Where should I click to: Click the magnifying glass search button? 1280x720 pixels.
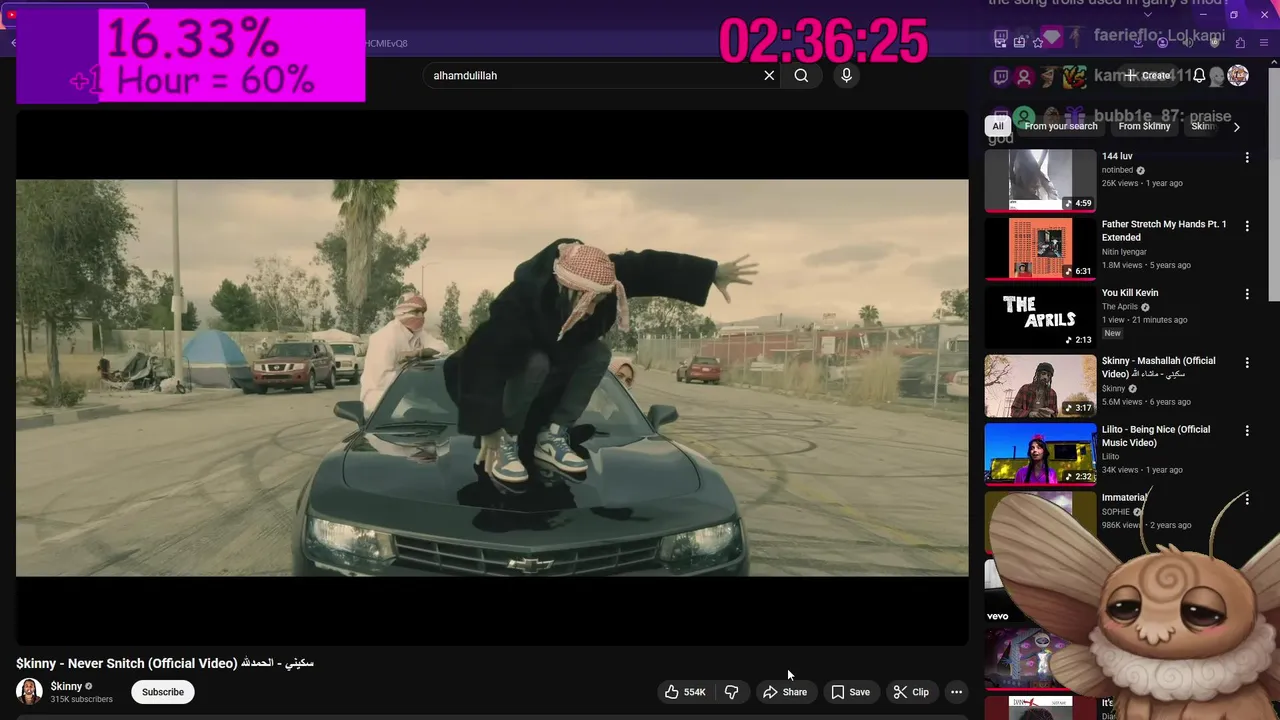pos(801,75)
